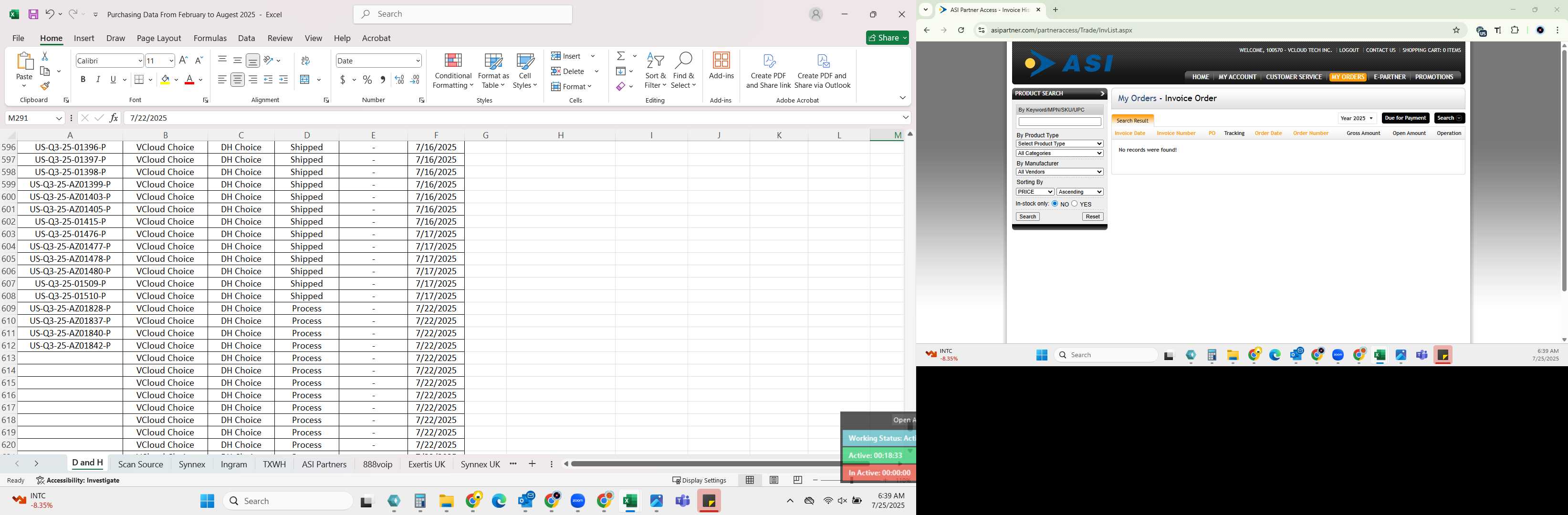The height and width of the screenshot is (515, 1568).
Task: Toggle Underline formatting
Action: 113,80
